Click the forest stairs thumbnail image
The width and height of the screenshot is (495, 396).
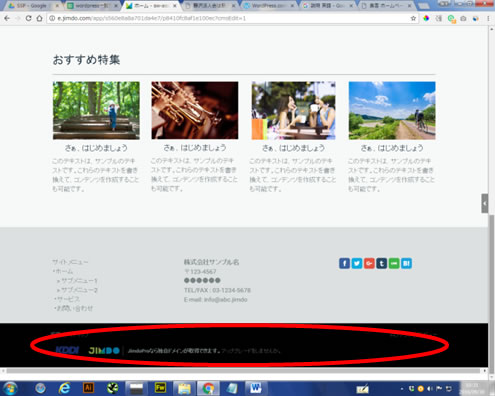coord(96,110)
